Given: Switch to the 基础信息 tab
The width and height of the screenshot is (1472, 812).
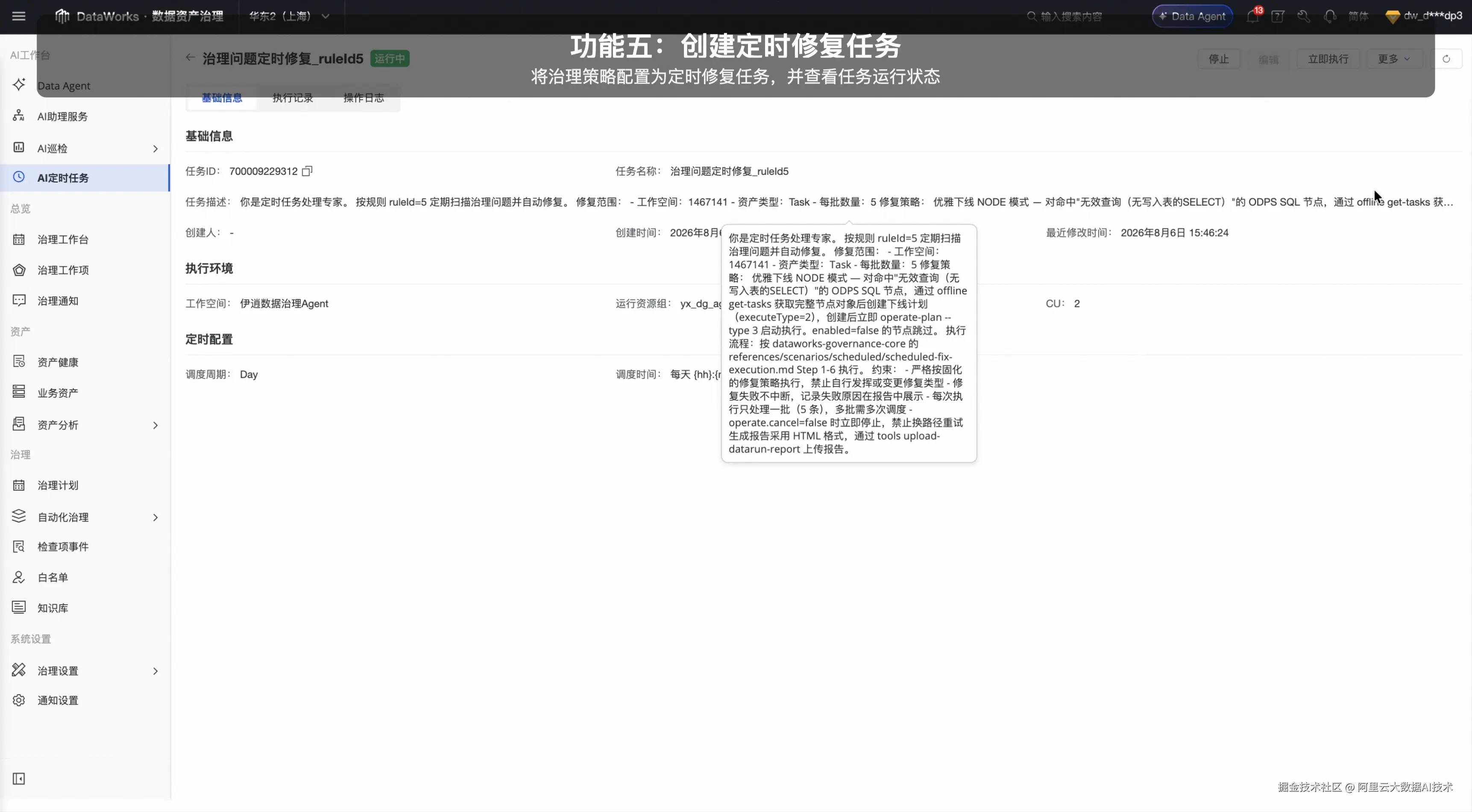Looking at the screenshot, I should point(222,98).
